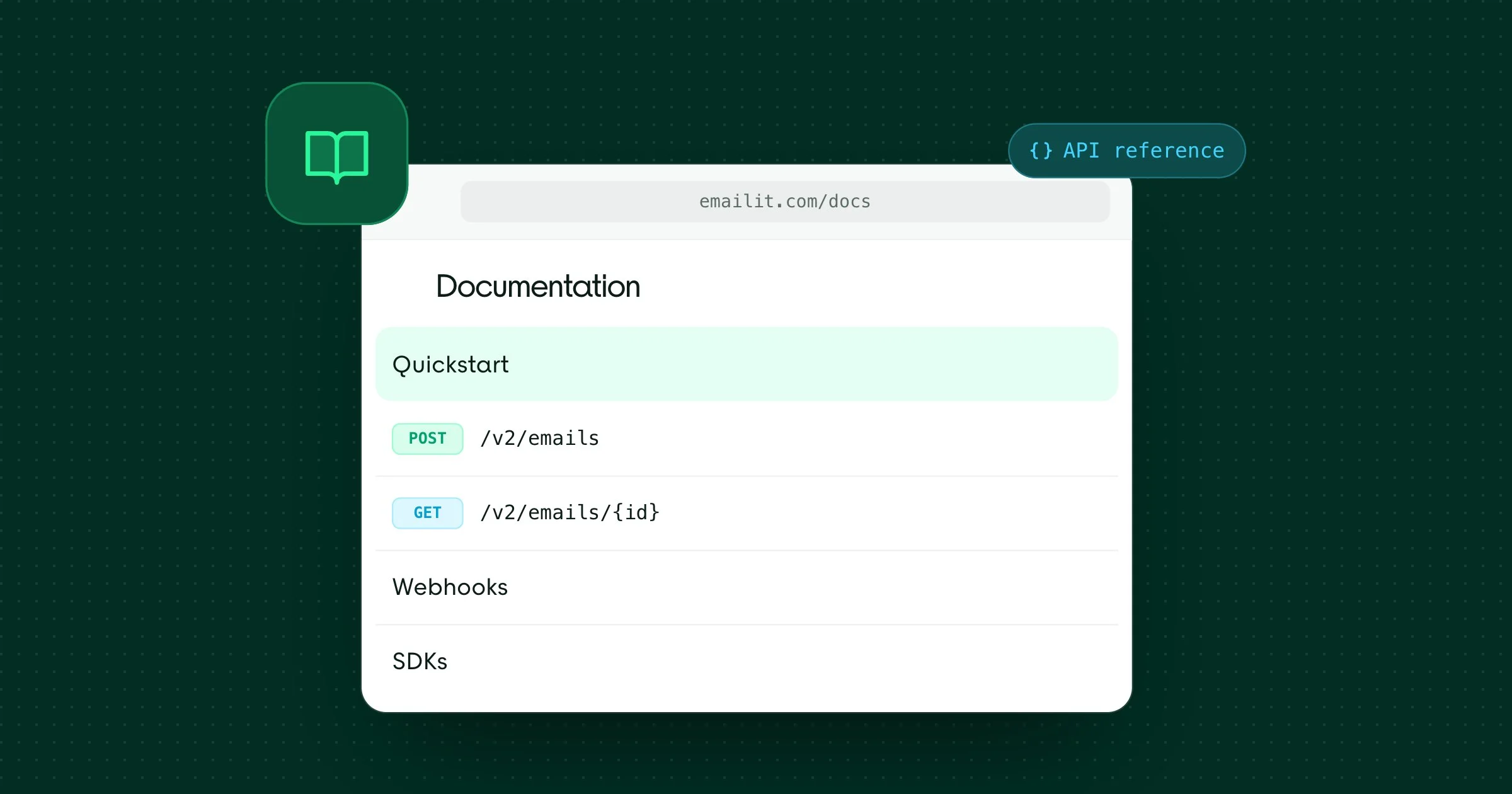The image size is (1512, 794).
Task: Click the Documentation heading
Action: pos(538,287)
